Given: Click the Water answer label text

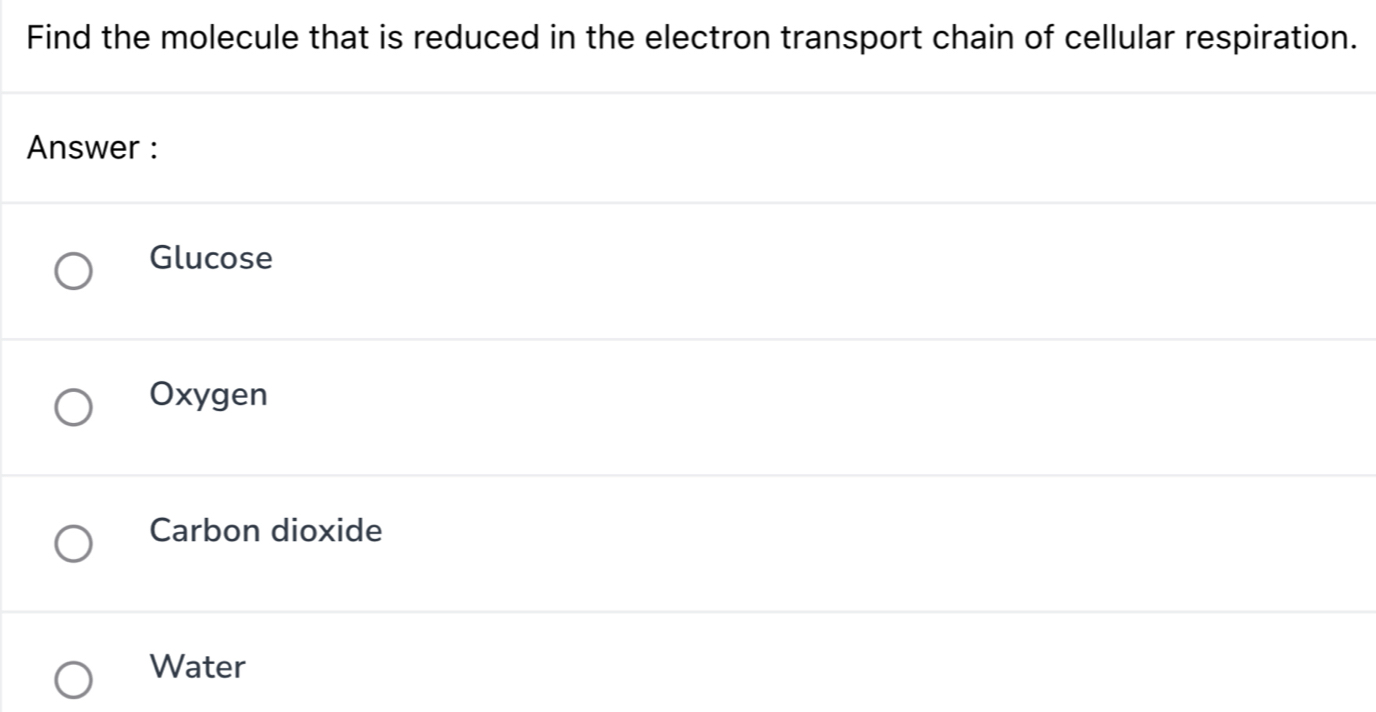Looking at the screenshot, I should click(x=197, y=667).
